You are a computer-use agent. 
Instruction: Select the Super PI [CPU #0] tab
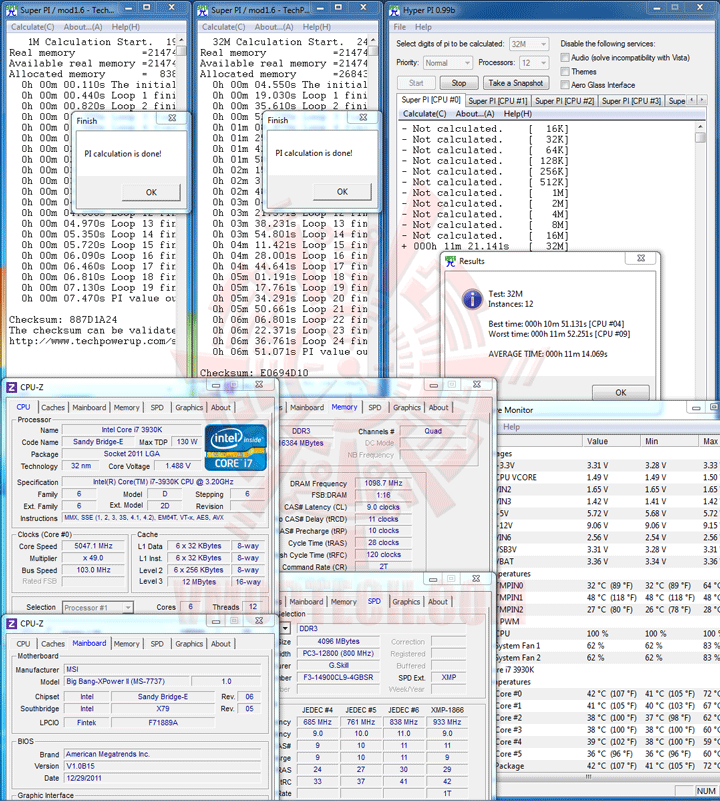(x=431, y=100)
